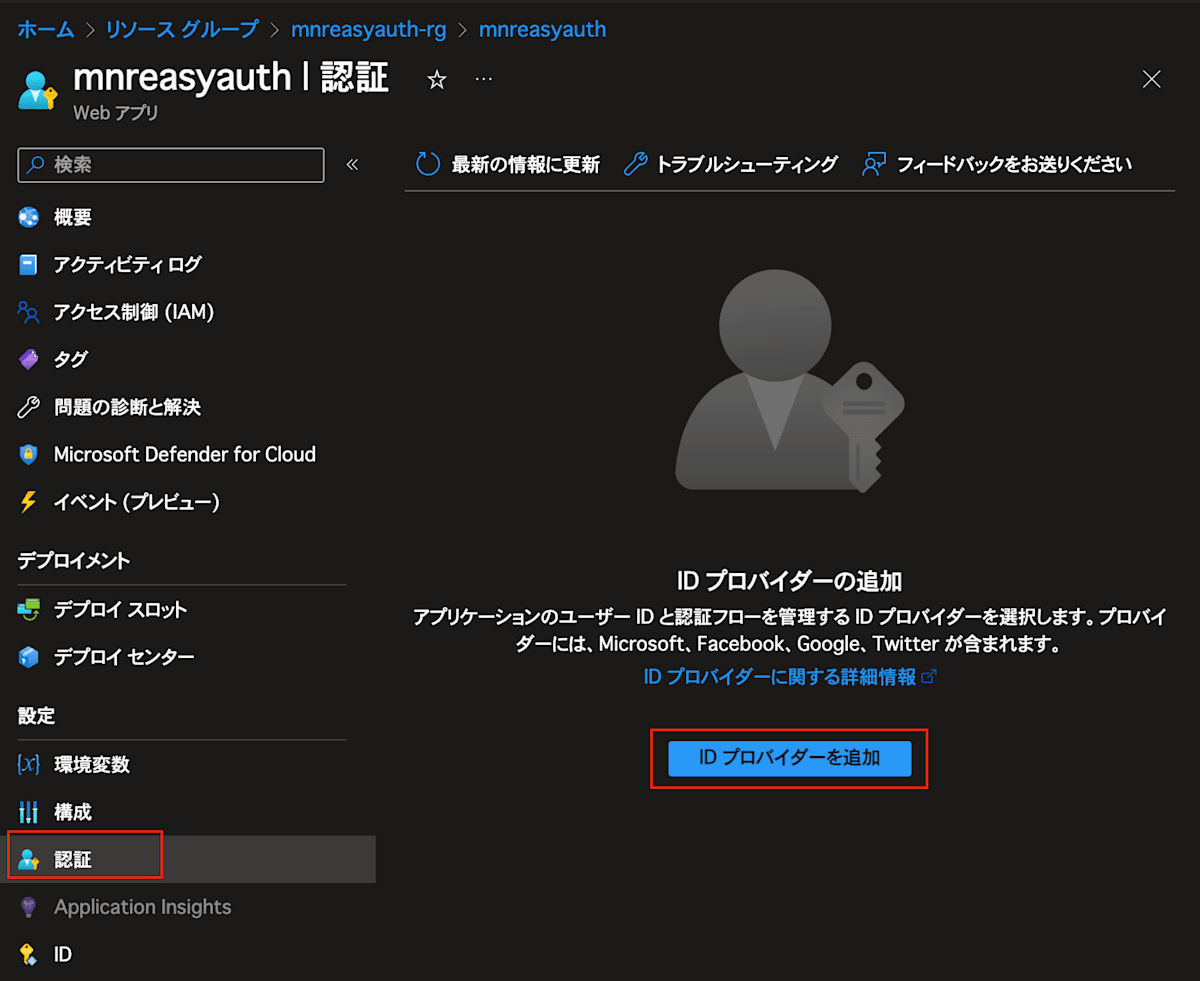Select 最新の情報に更新 toolbar label
The height and width of the screenshot is (981, 1200).
pos(526,165)
